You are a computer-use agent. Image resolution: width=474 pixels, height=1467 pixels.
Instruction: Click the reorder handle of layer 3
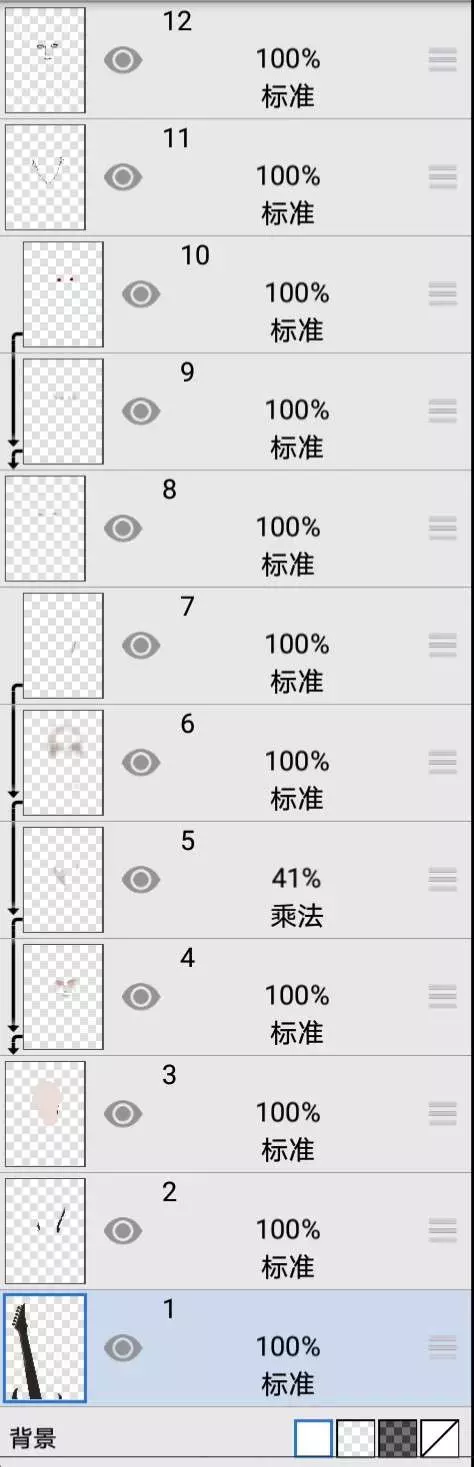tap(442, 1113)
